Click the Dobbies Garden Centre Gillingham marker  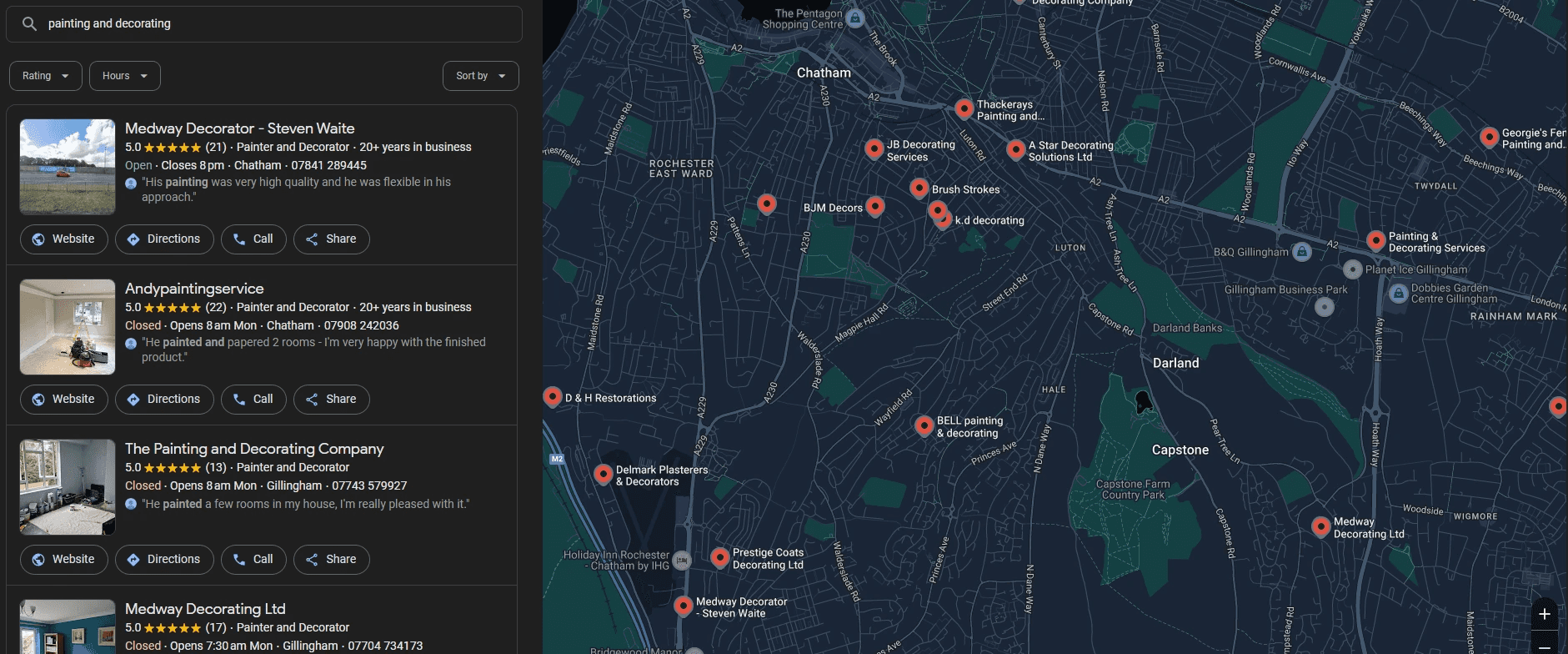1399,293
